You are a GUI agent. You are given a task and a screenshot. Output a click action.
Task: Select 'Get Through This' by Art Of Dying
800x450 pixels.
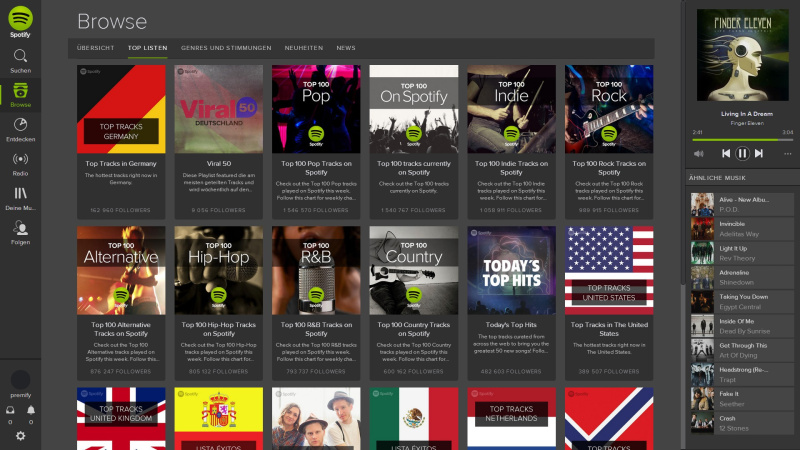pyautogui.click(x=742, y=350)
